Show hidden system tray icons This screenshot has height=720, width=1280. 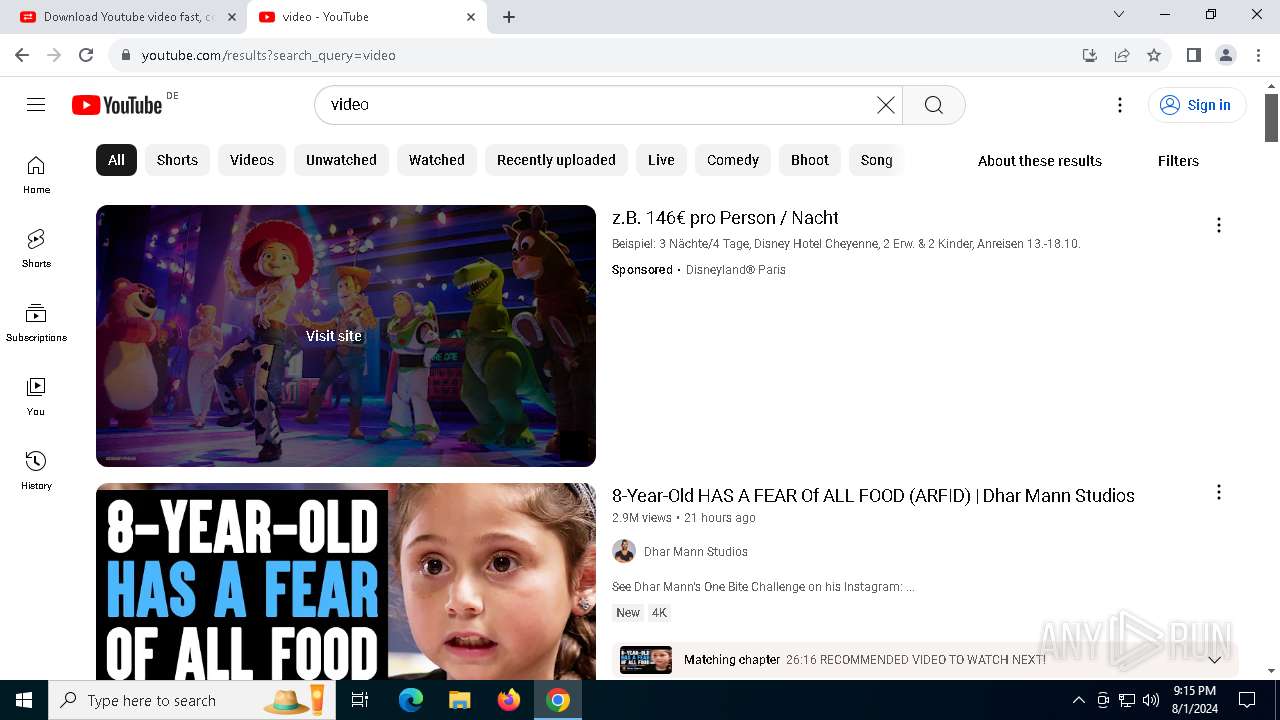point(1078,700)
